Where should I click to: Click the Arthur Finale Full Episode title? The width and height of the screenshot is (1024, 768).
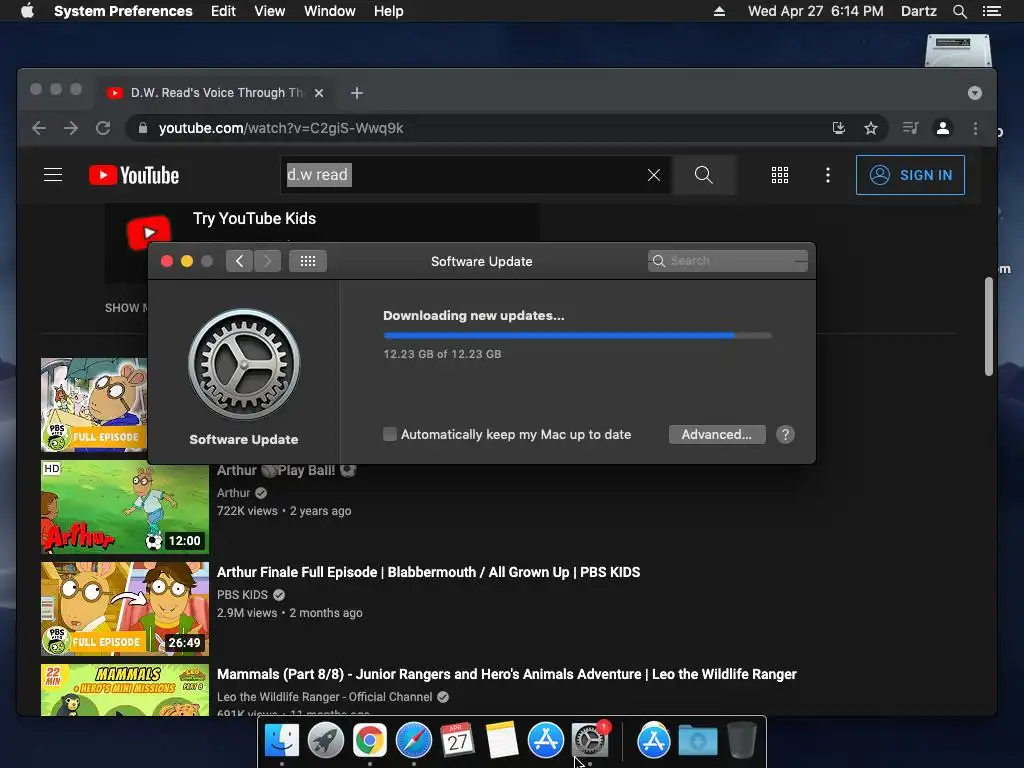pos(428,572)
